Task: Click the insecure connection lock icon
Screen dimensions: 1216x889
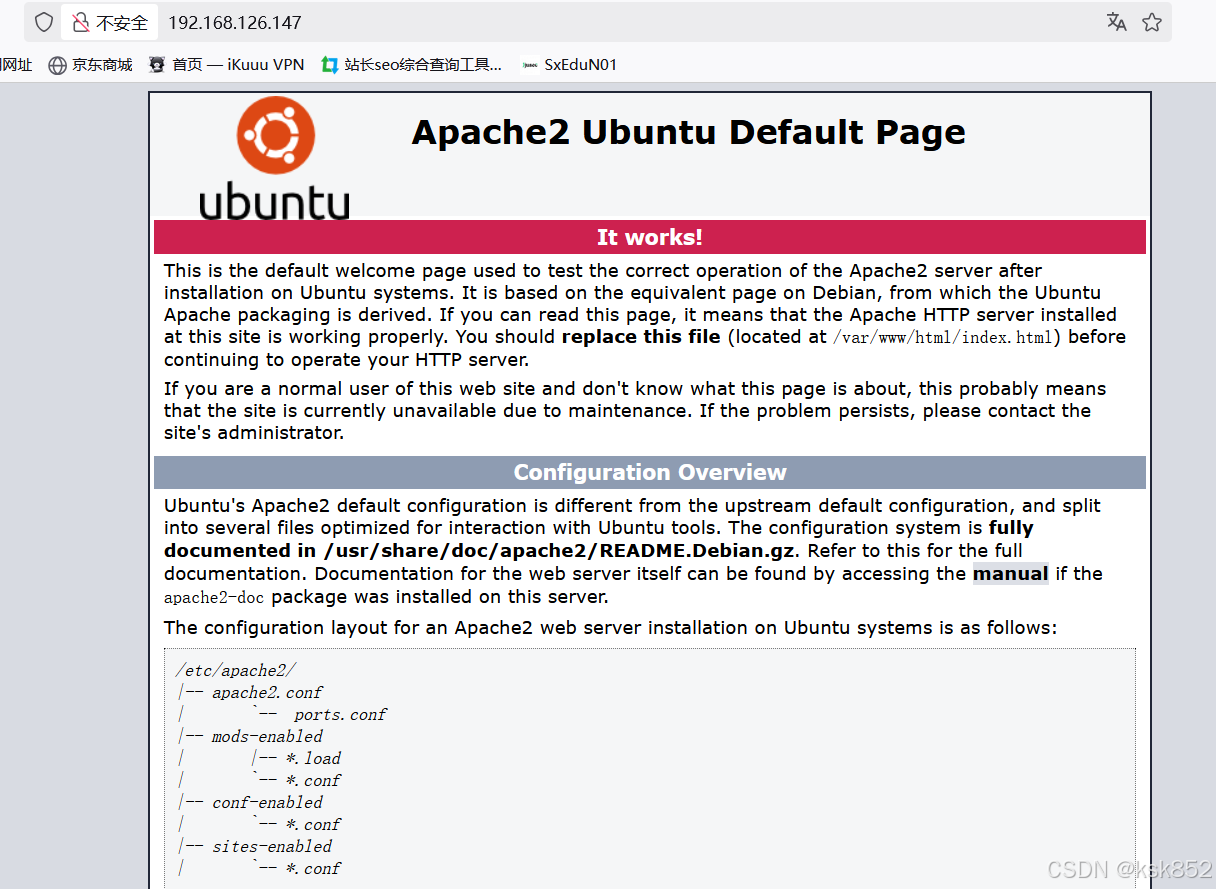Action: pyautogui.click(x=81, y=22)
